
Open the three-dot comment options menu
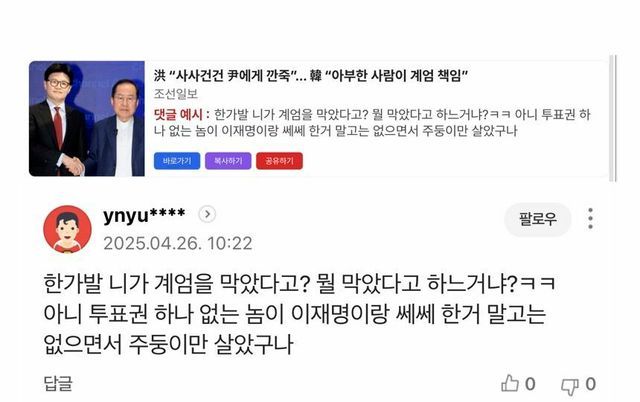point(590,218)
